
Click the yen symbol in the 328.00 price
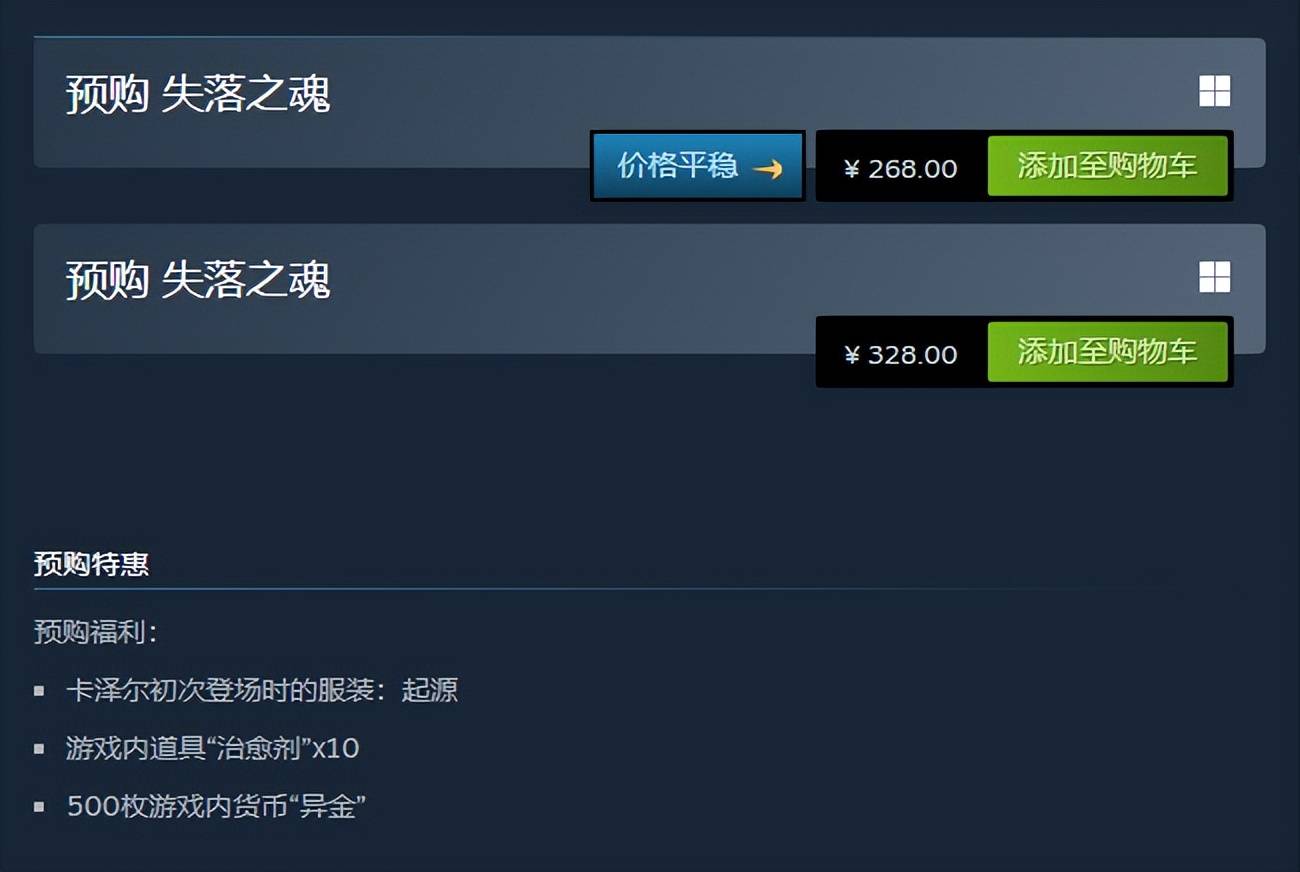[852, 355]
